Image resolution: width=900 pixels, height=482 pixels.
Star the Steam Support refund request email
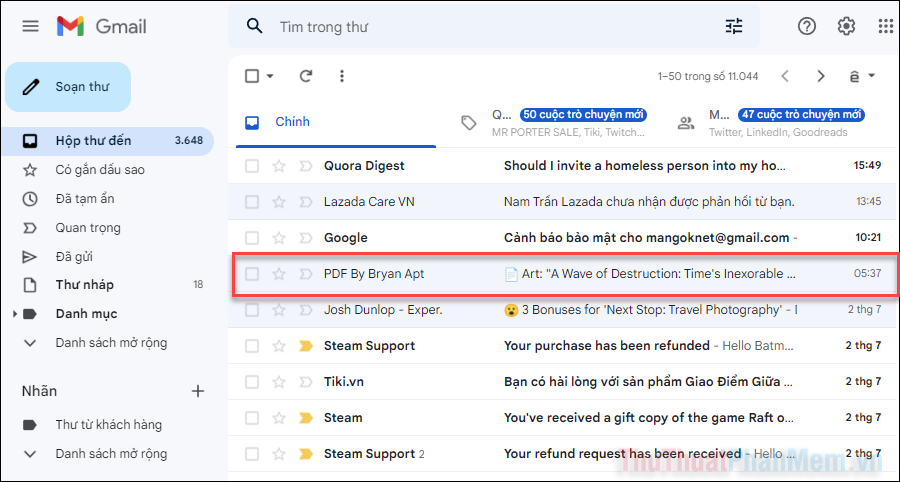[279, 454]
